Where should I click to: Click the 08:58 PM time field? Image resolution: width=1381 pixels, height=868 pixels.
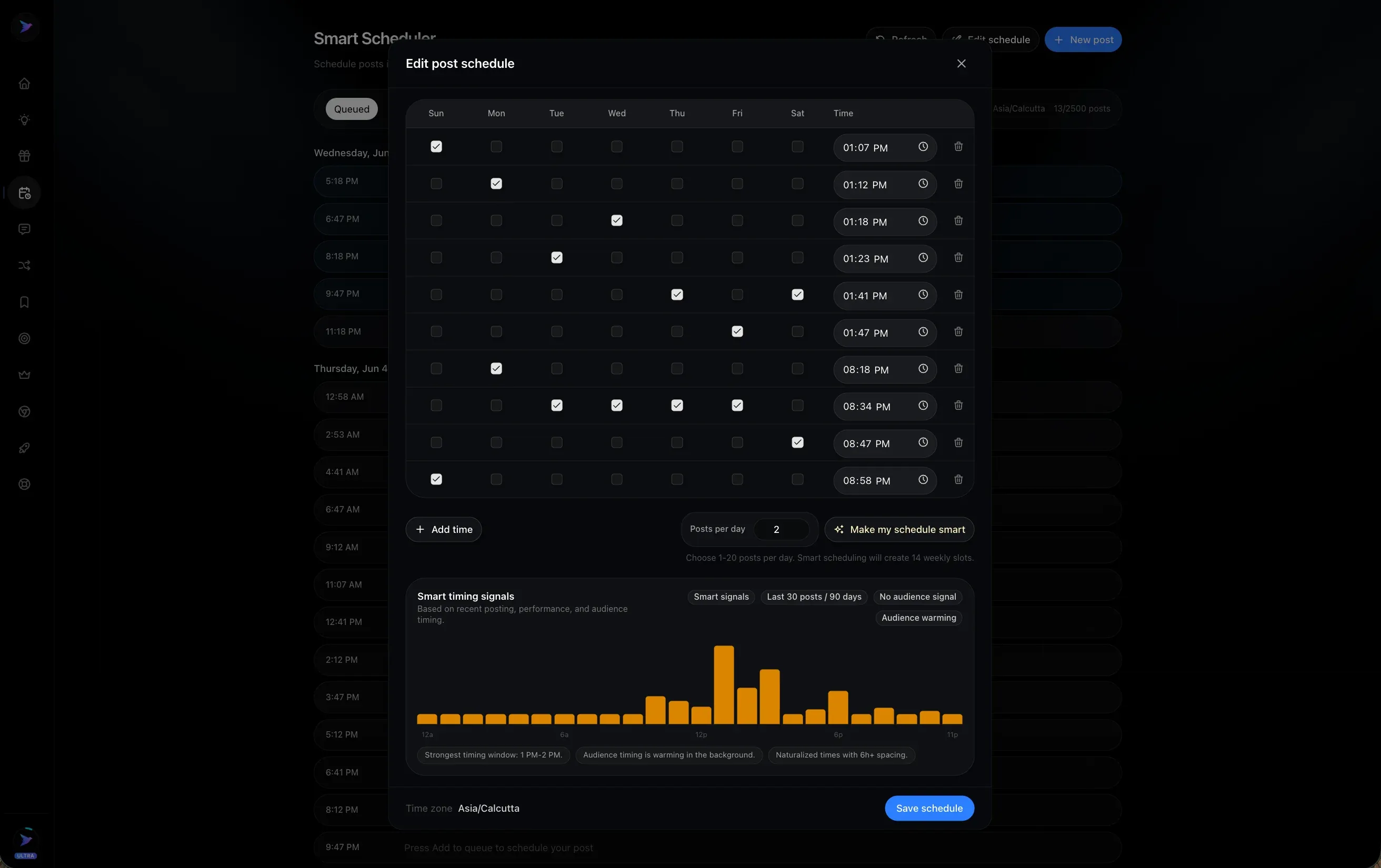884,481
